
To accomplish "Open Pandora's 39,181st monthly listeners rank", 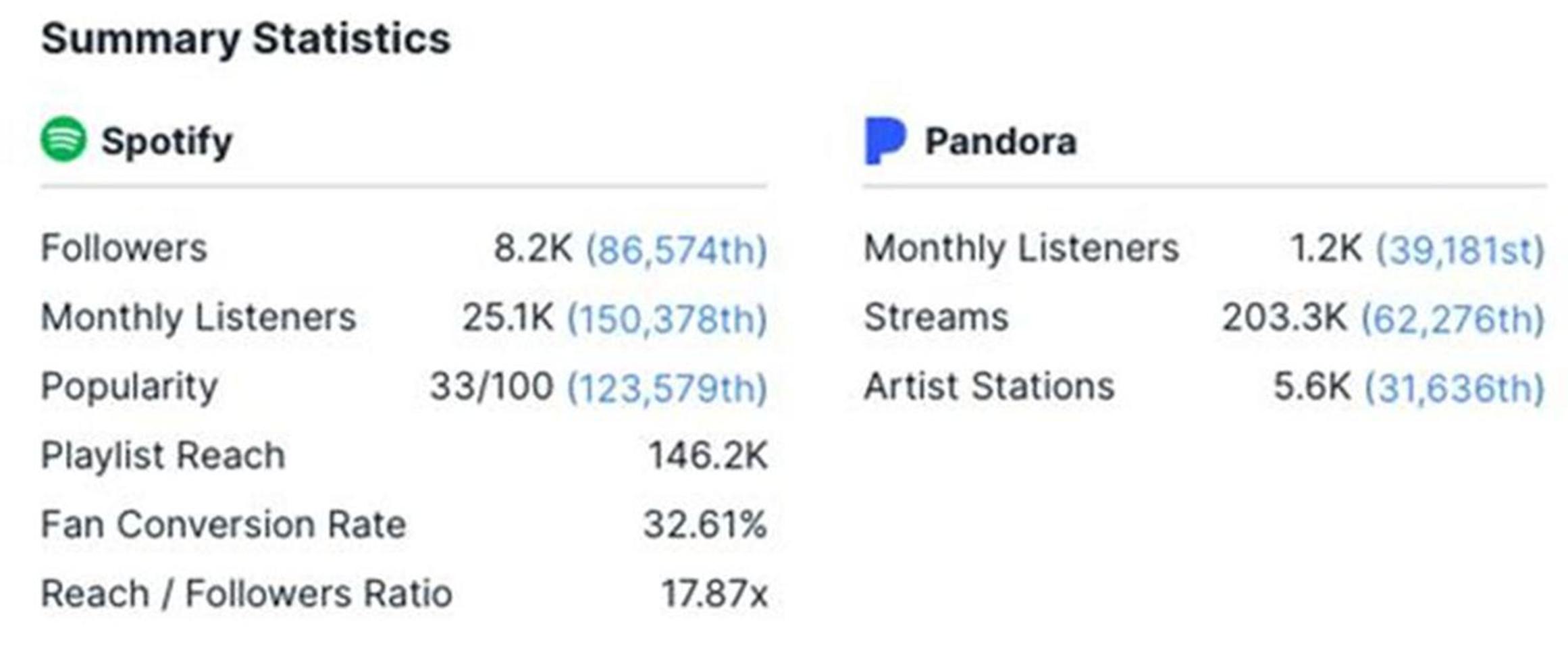I will click(1460, 249).
